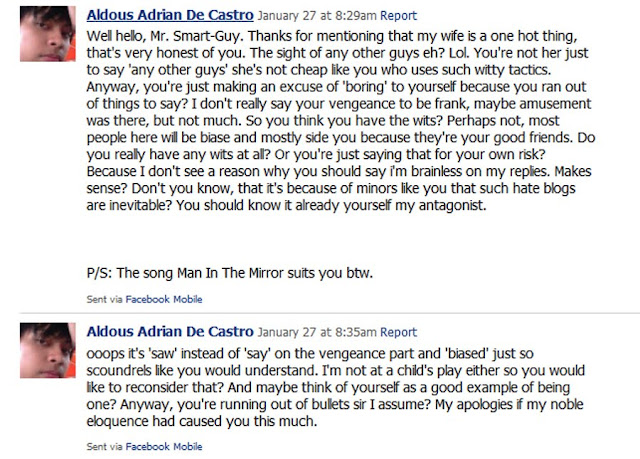Image resolution: width=640 pixels, height=459 pixels.
Task: Click the sentence ending 'yourself my antagonist.'
Action: tap(331, 205)
